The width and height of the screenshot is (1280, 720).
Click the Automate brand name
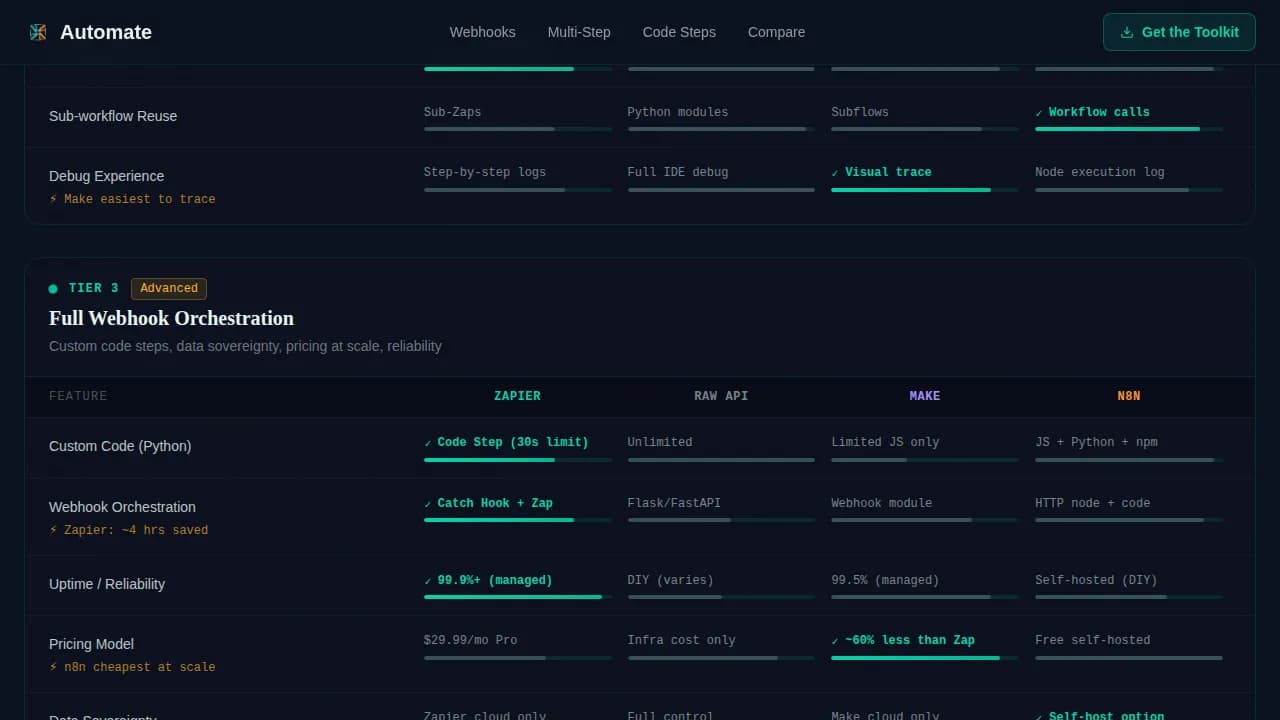(106, 32)
